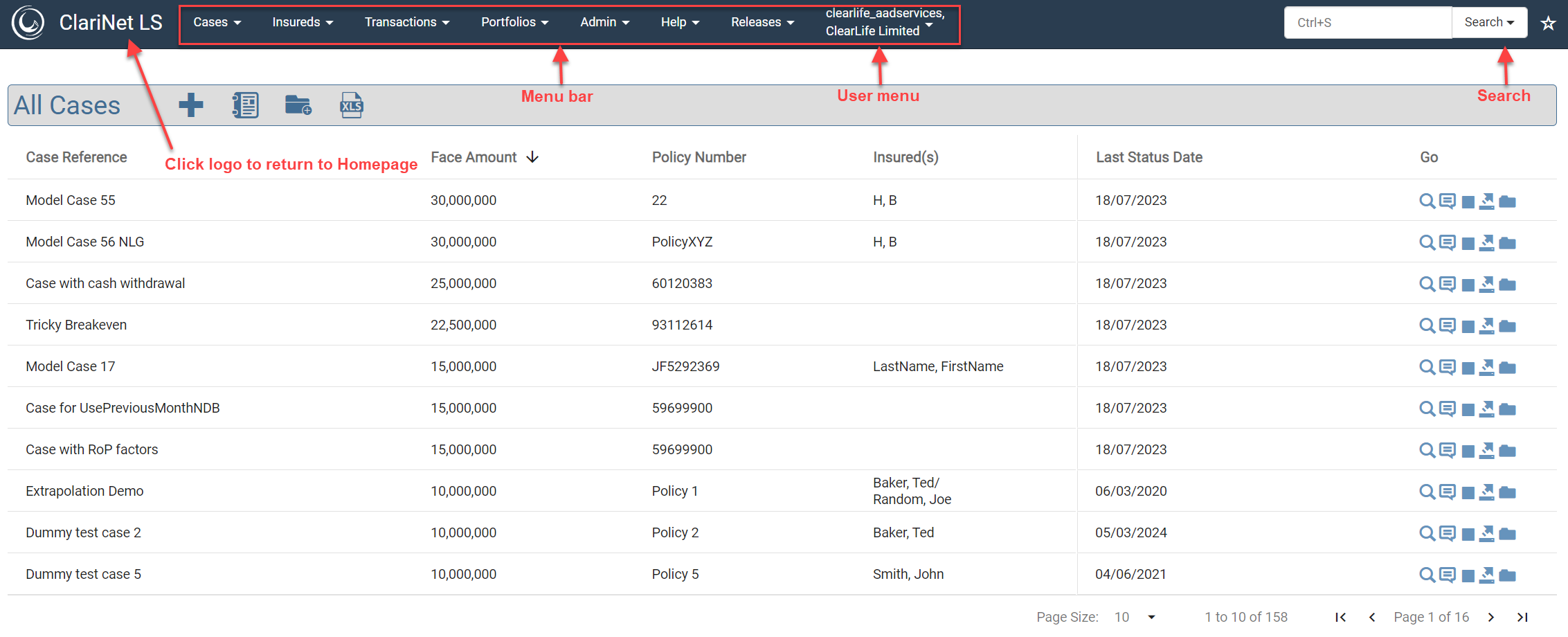Screen dimensions: 1568x637
Task: Click magnifier icon for Tricky Breakeven
Action: tap(1427, 325)
